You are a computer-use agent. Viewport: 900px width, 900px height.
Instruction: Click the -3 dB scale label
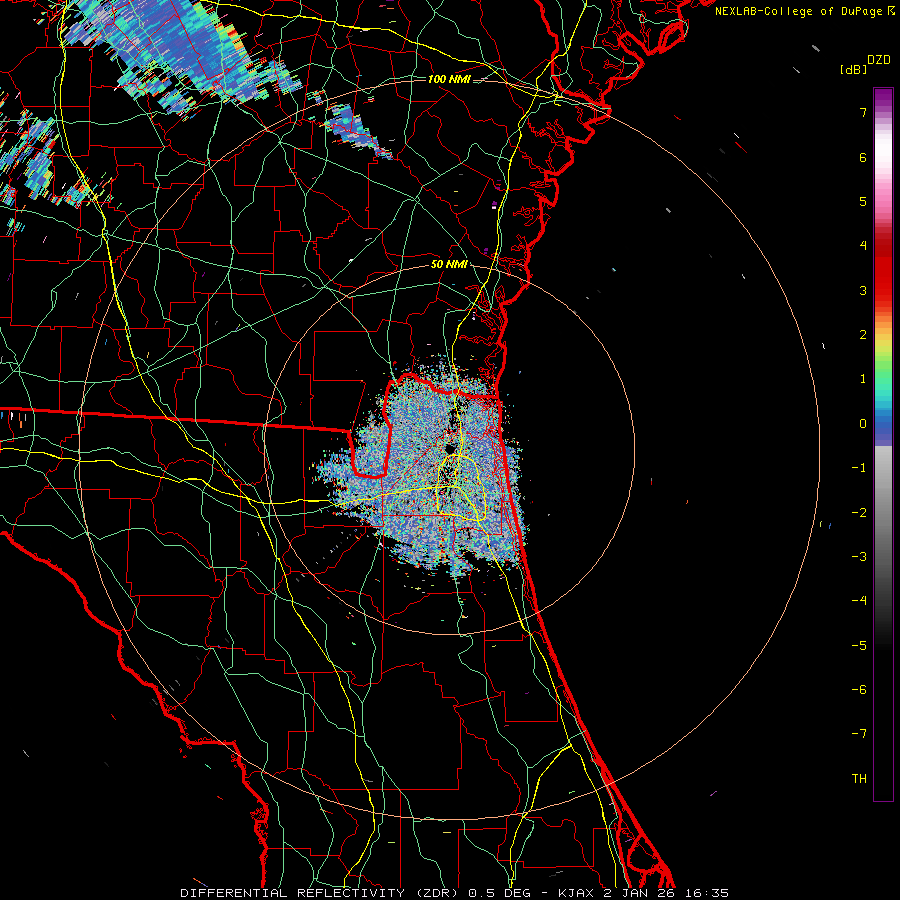(859, 557)
